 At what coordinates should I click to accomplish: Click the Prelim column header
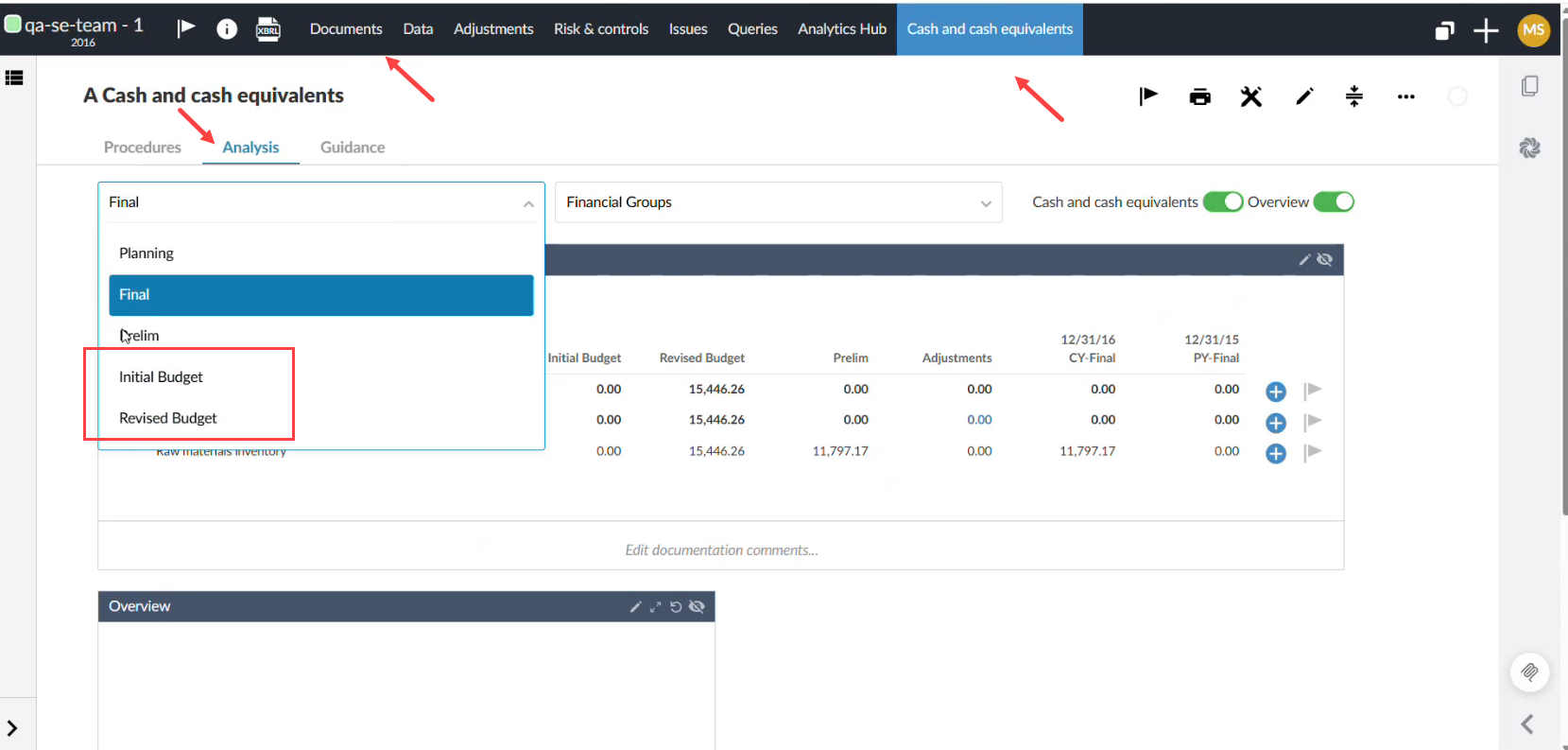851,358
